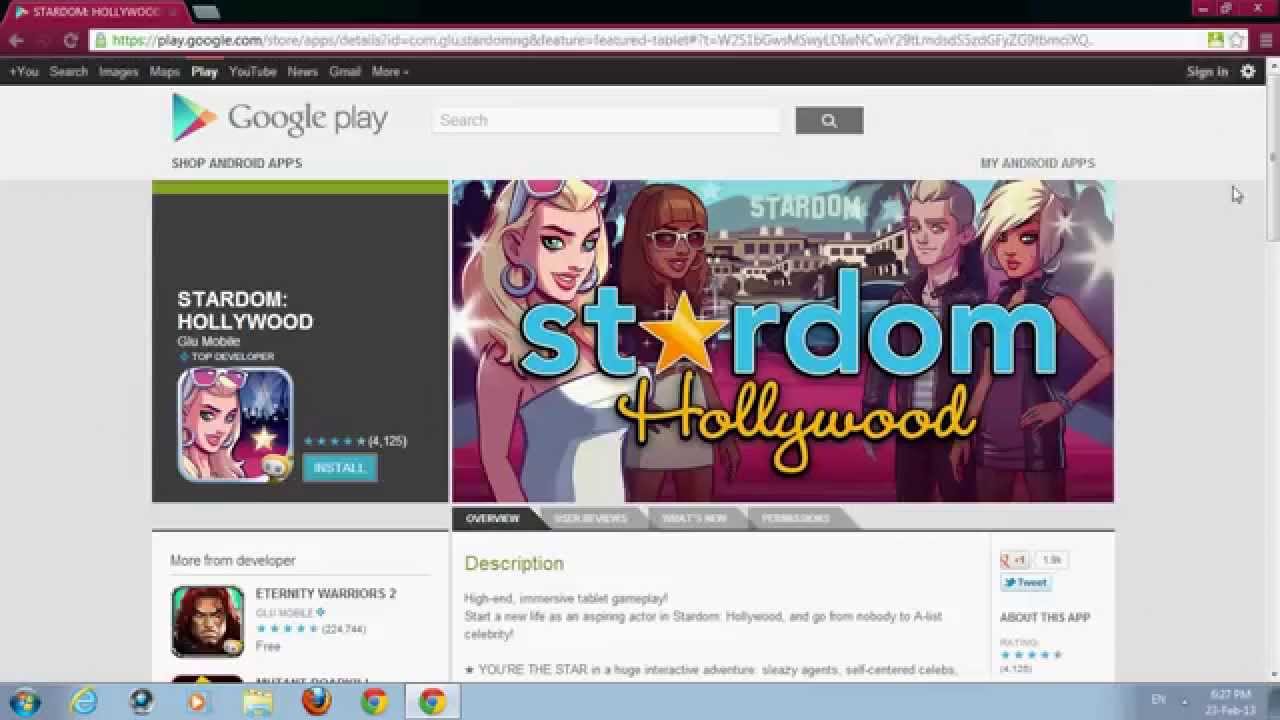Screen dimensions: 1280x720
Task: Open Windows Explorer folder taskbar icon
Action: click(x=258, y=702)
